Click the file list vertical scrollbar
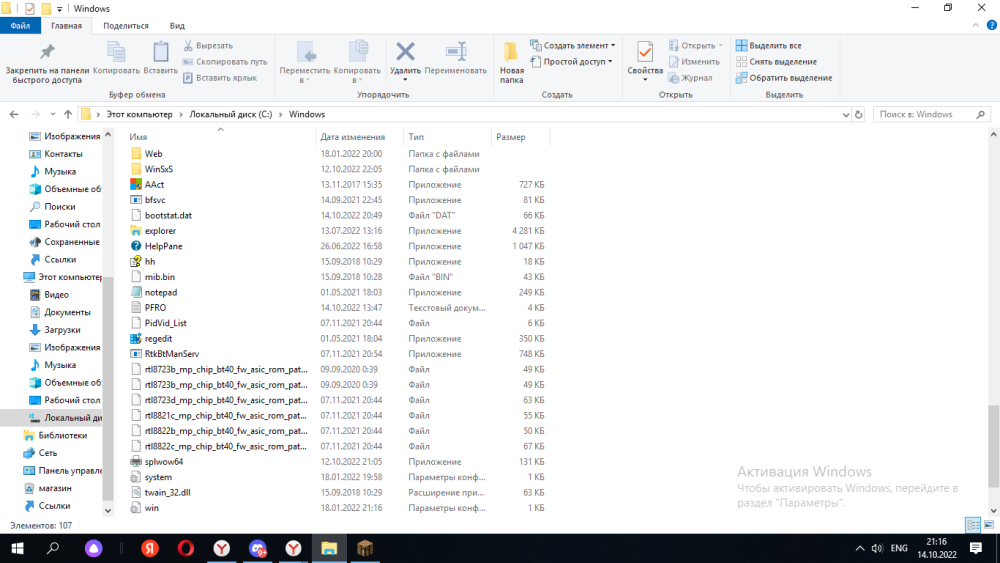 (x=993, y=445)
